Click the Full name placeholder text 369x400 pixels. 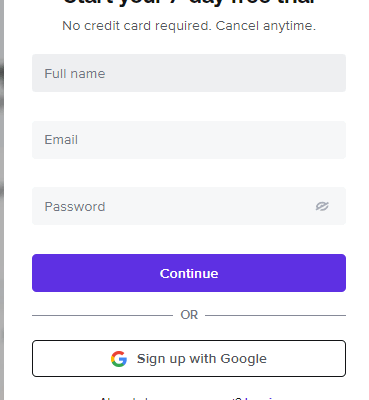(75, 73)
